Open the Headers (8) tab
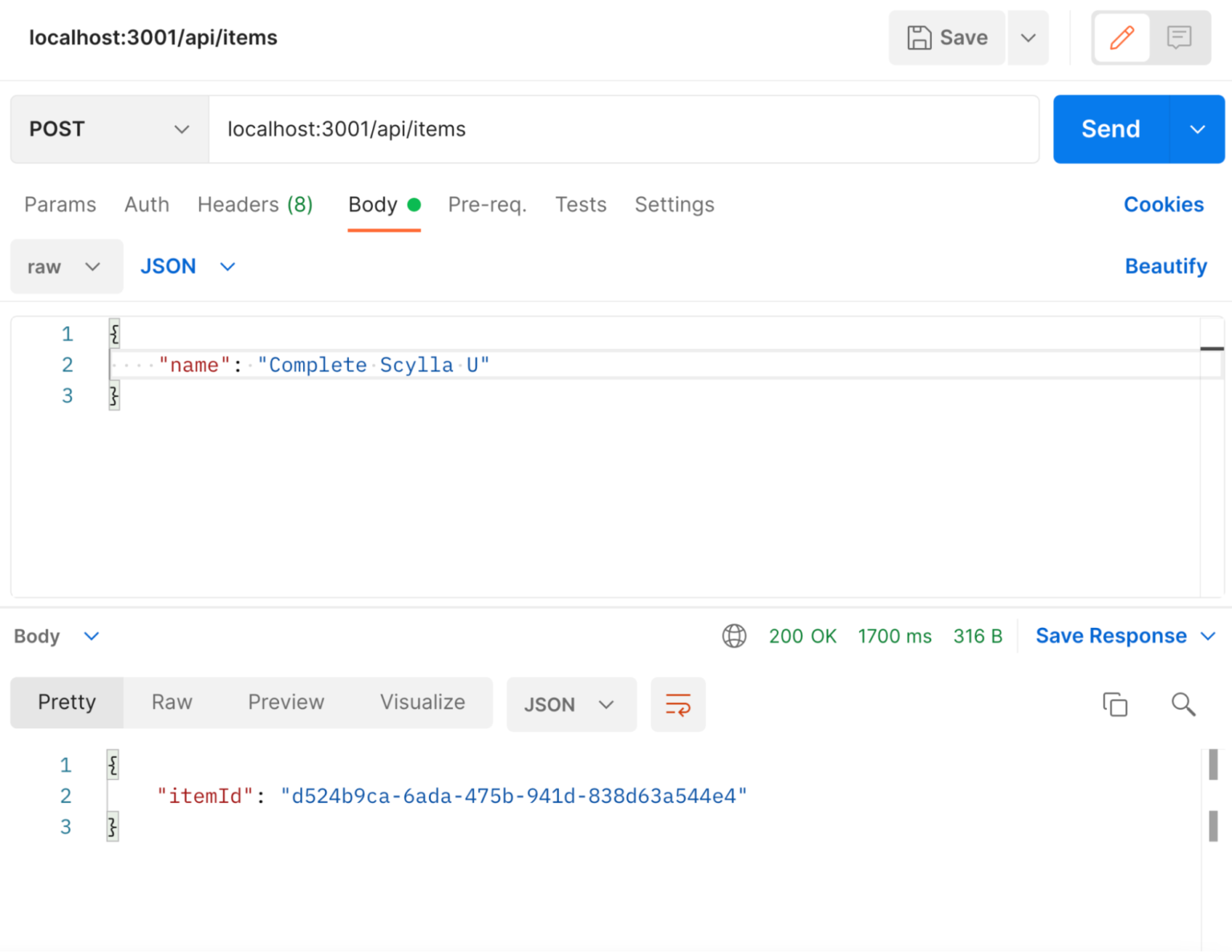1232x952 pixels. pos(254,205)
